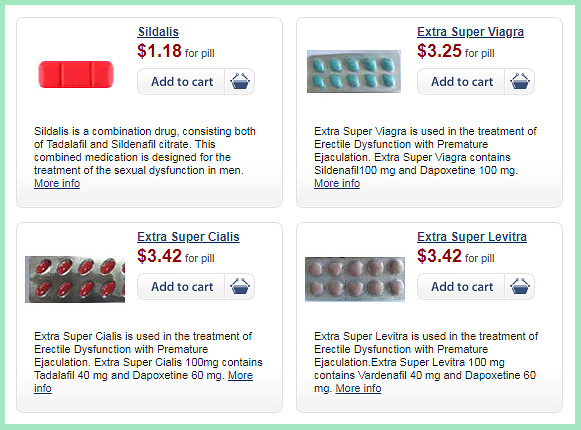Click the basket icon for Extra Super Viagra
Screen dimensions: 581x430
(x=520, y=82)
